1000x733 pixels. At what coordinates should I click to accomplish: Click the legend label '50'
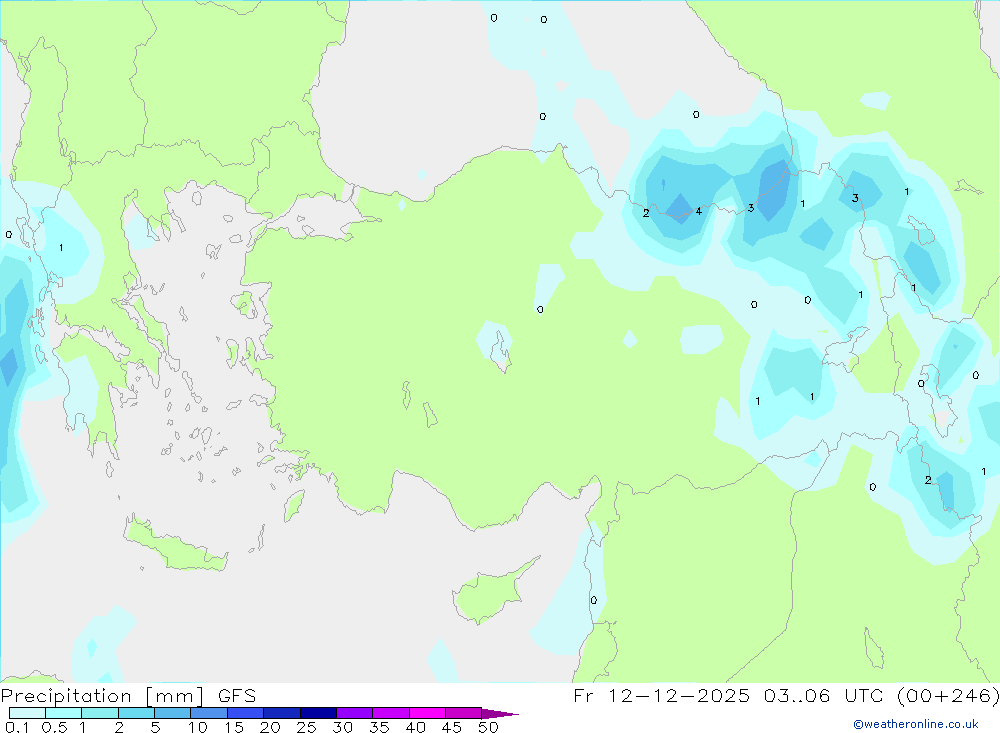pos(488,727)
